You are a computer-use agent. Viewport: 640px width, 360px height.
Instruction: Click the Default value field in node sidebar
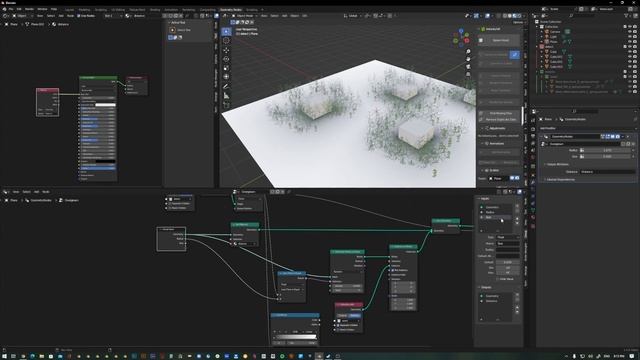pyautogui.click(x=508, y=262)
